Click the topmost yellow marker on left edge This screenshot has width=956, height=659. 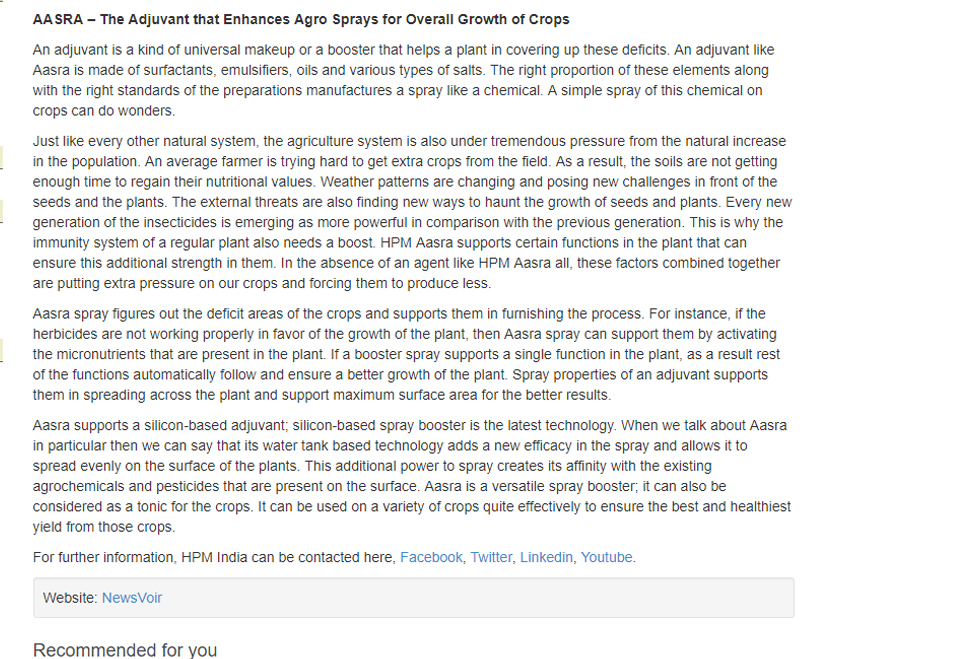(1, 157)
